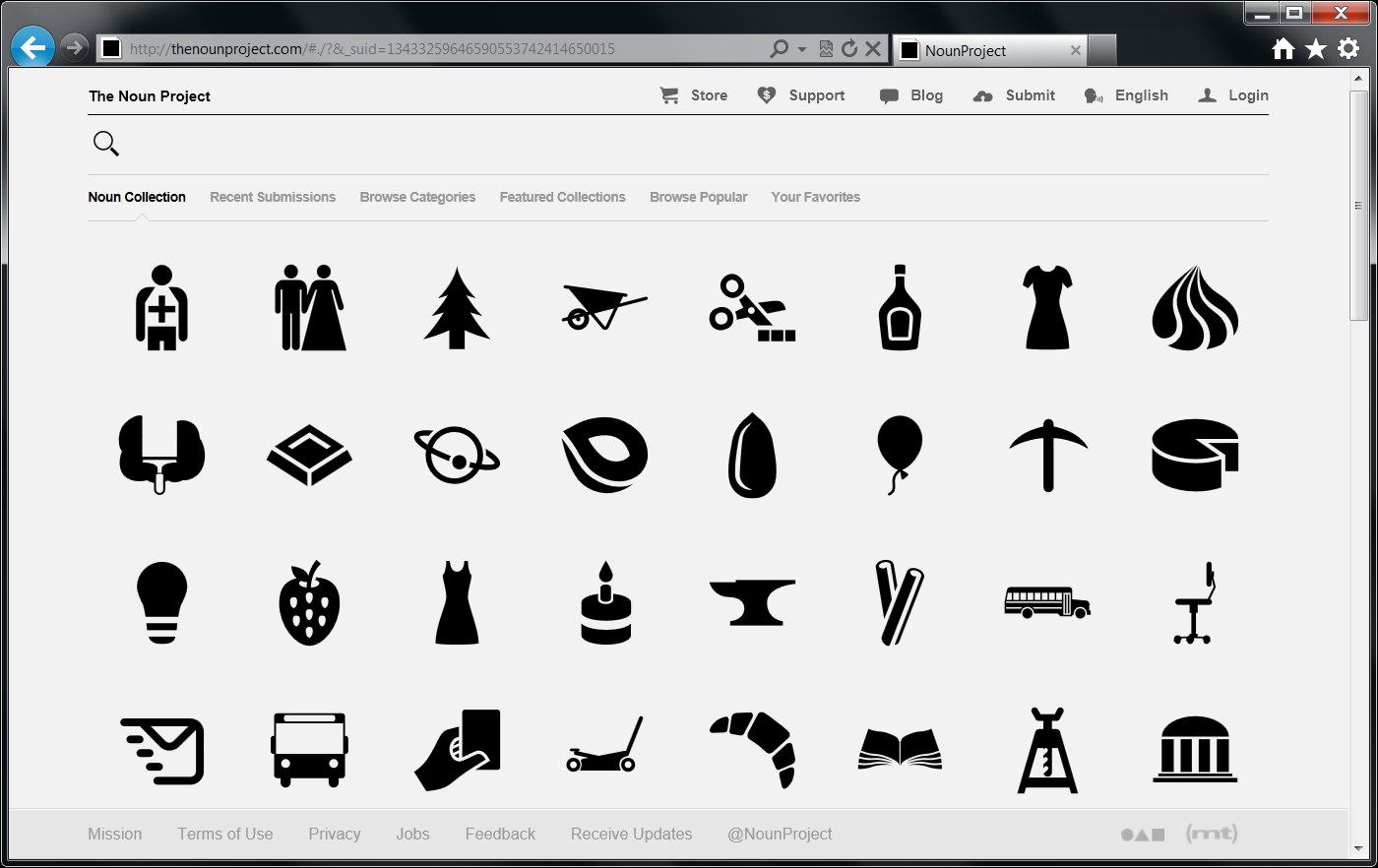Expand the address bar search dropdown arrow
This screenshot has height=868, width=1378.
click(802, 48)
